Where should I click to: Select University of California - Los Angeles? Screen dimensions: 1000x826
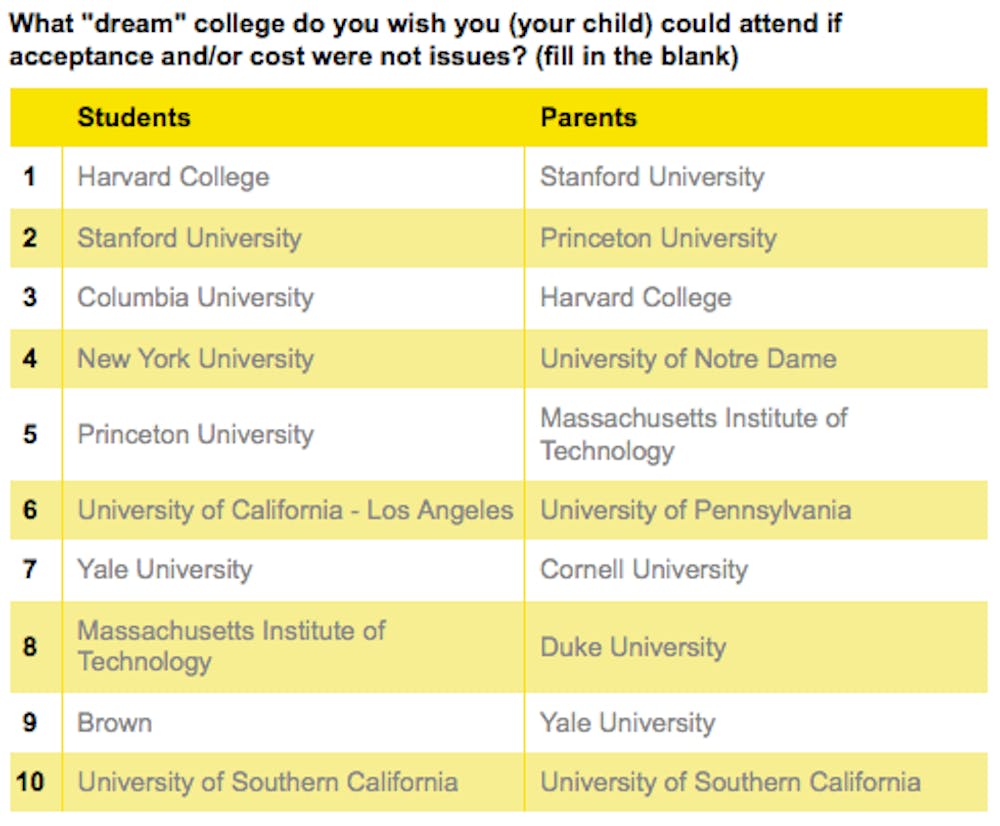295,510
